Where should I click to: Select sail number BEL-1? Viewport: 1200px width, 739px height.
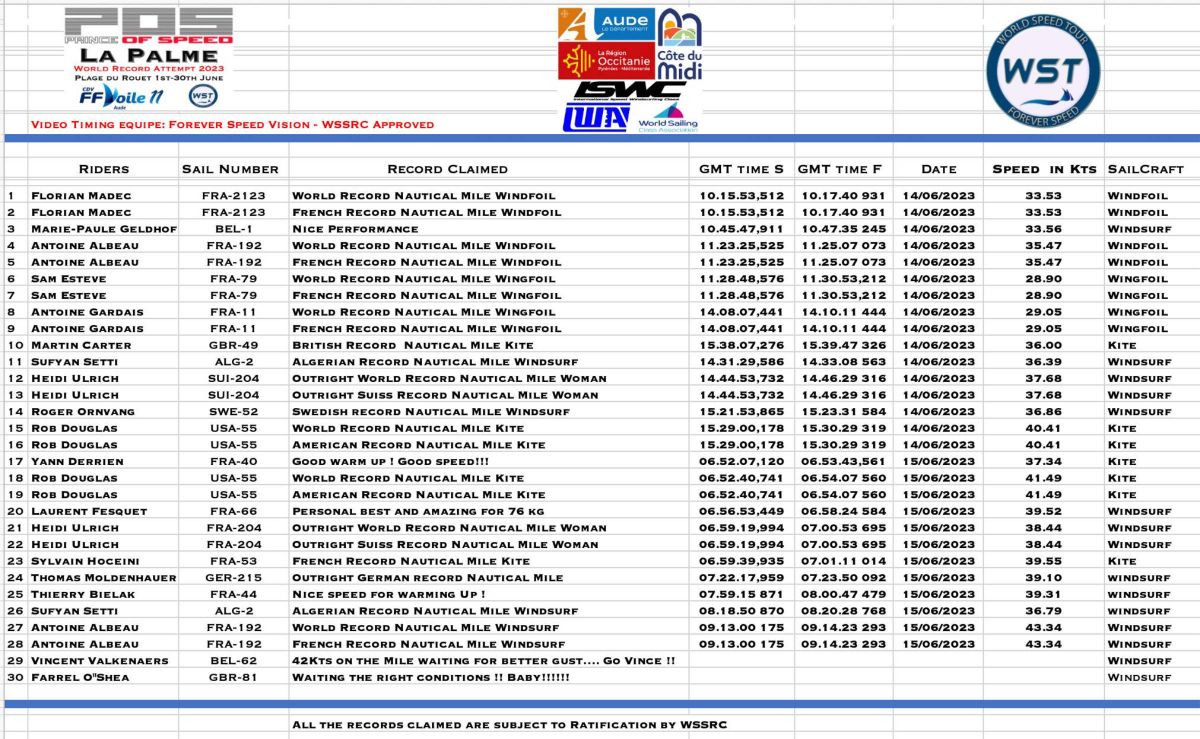[x=233, y=229]
